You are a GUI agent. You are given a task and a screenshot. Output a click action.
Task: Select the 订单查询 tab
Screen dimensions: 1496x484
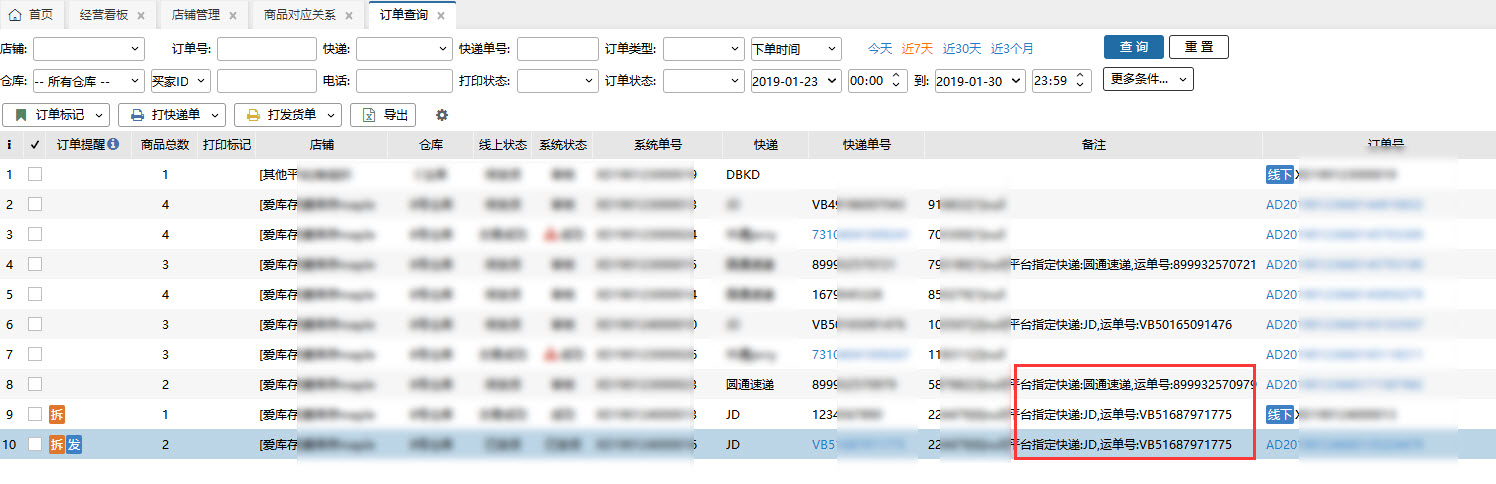403,15
